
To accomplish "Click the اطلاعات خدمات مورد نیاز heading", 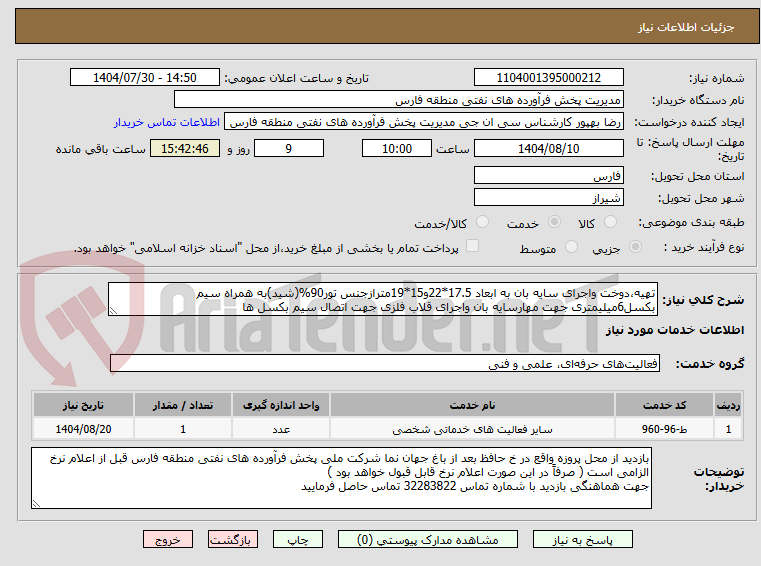I will tap(675, 330).
